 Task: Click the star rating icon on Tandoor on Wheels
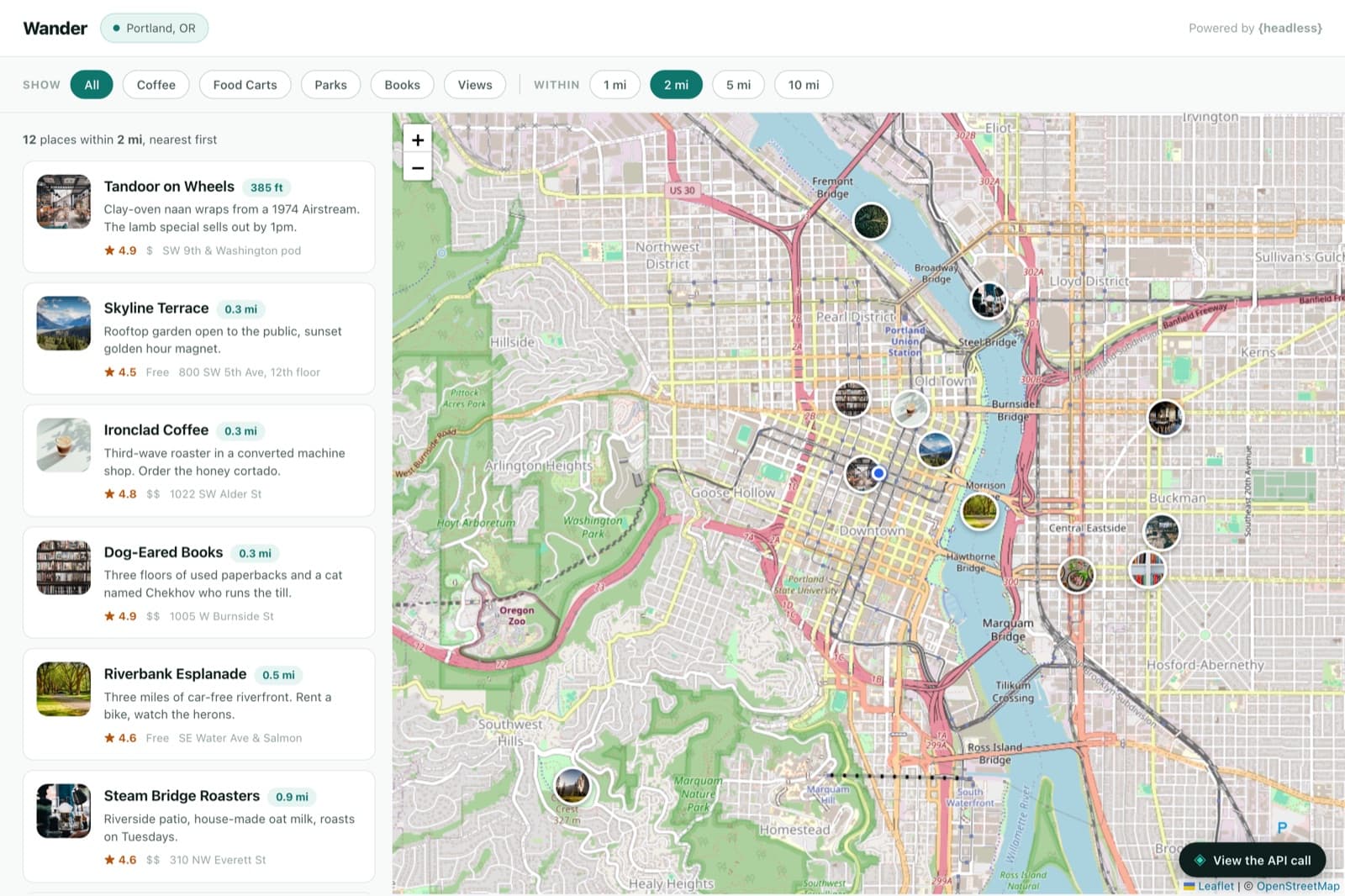[x=109, y=250]
